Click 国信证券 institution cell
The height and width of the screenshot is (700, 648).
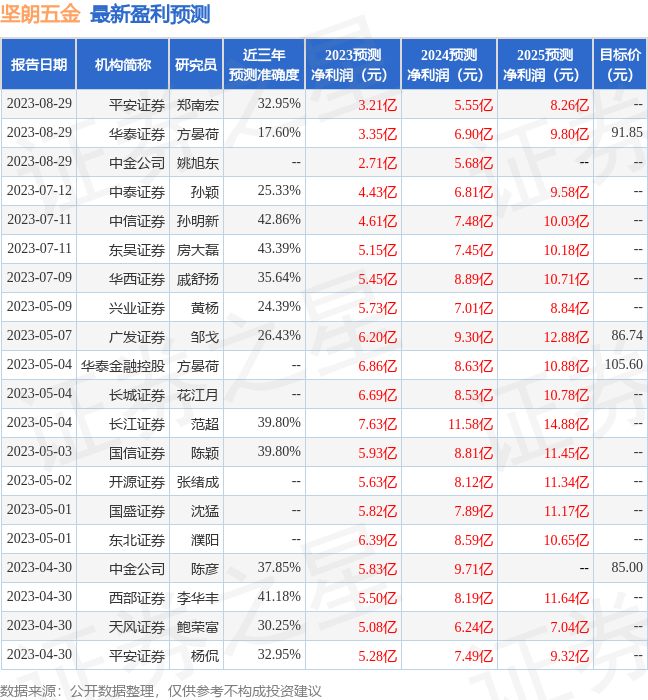137,453
